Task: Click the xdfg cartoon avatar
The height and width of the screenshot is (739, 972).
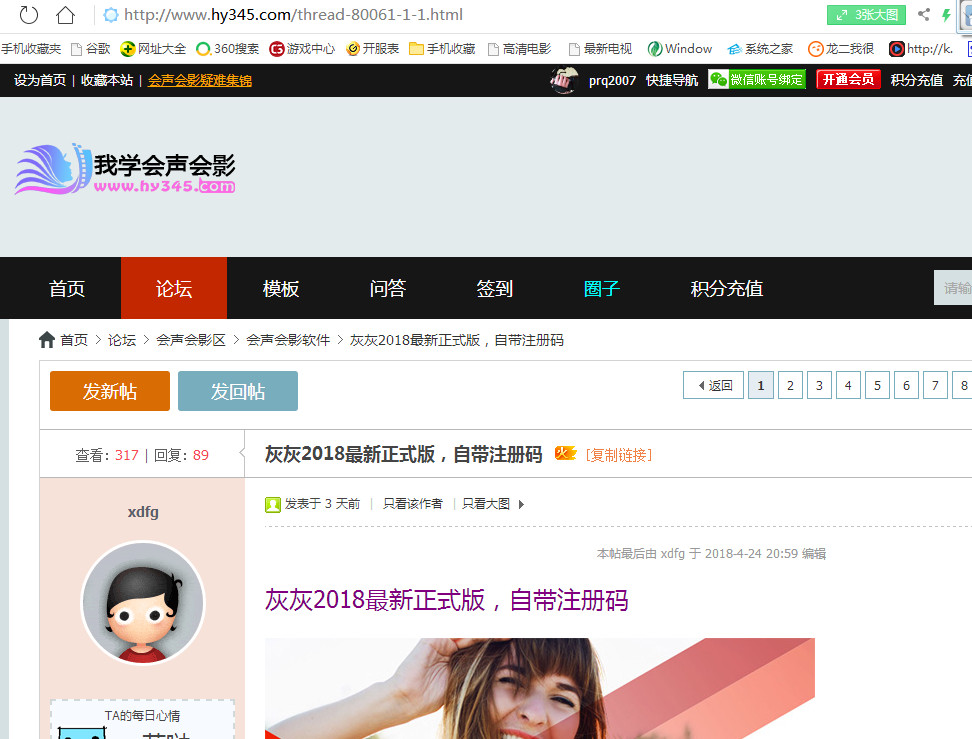Action: tap(143, 603)
